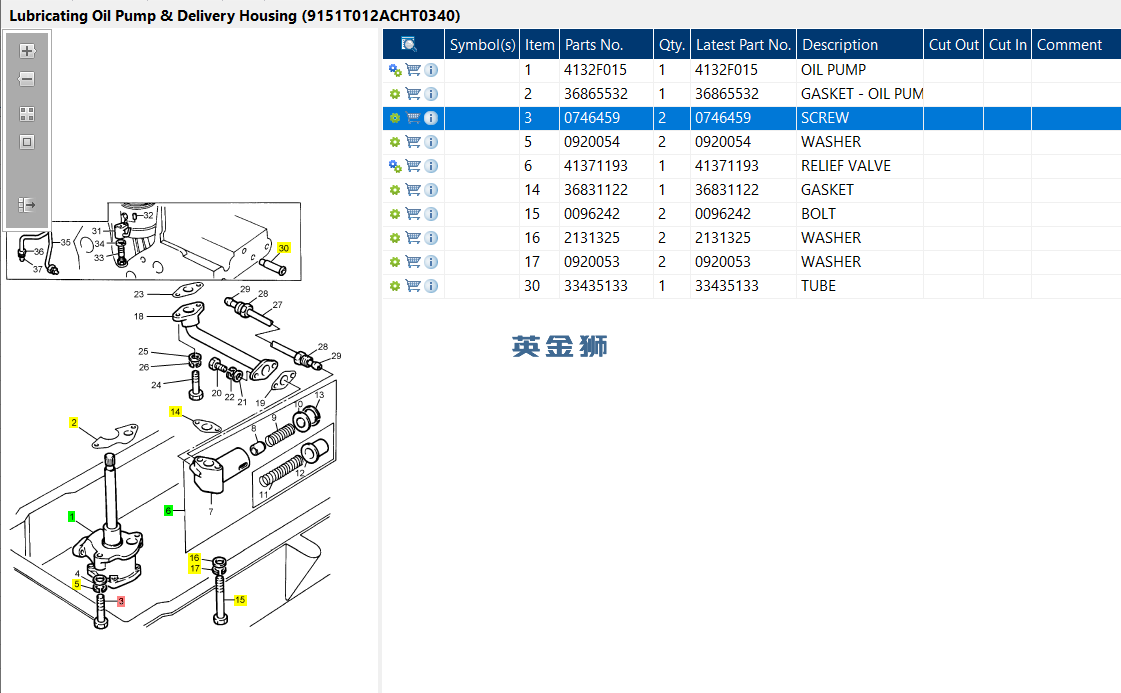Click the gear icon for TUBE row
Viewport: 1121px width, 693px height.
tap(395, 286)
